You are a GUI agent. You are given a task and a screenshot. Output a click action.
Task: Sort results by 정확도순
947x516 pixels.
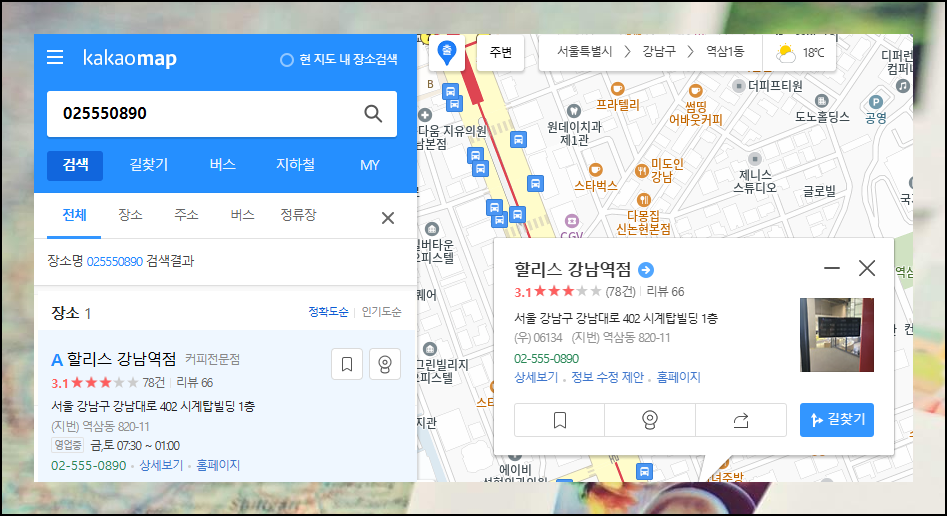[x=329, y=312]
